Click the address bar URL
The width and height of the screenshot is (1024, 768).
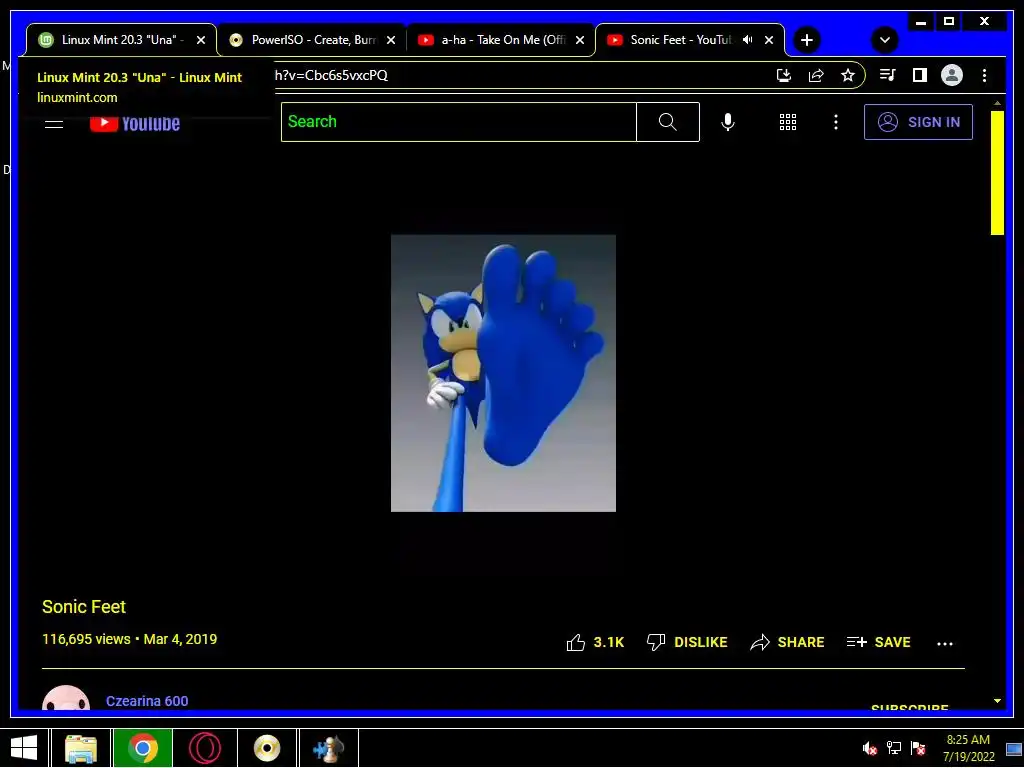click(x=331, y=75)
